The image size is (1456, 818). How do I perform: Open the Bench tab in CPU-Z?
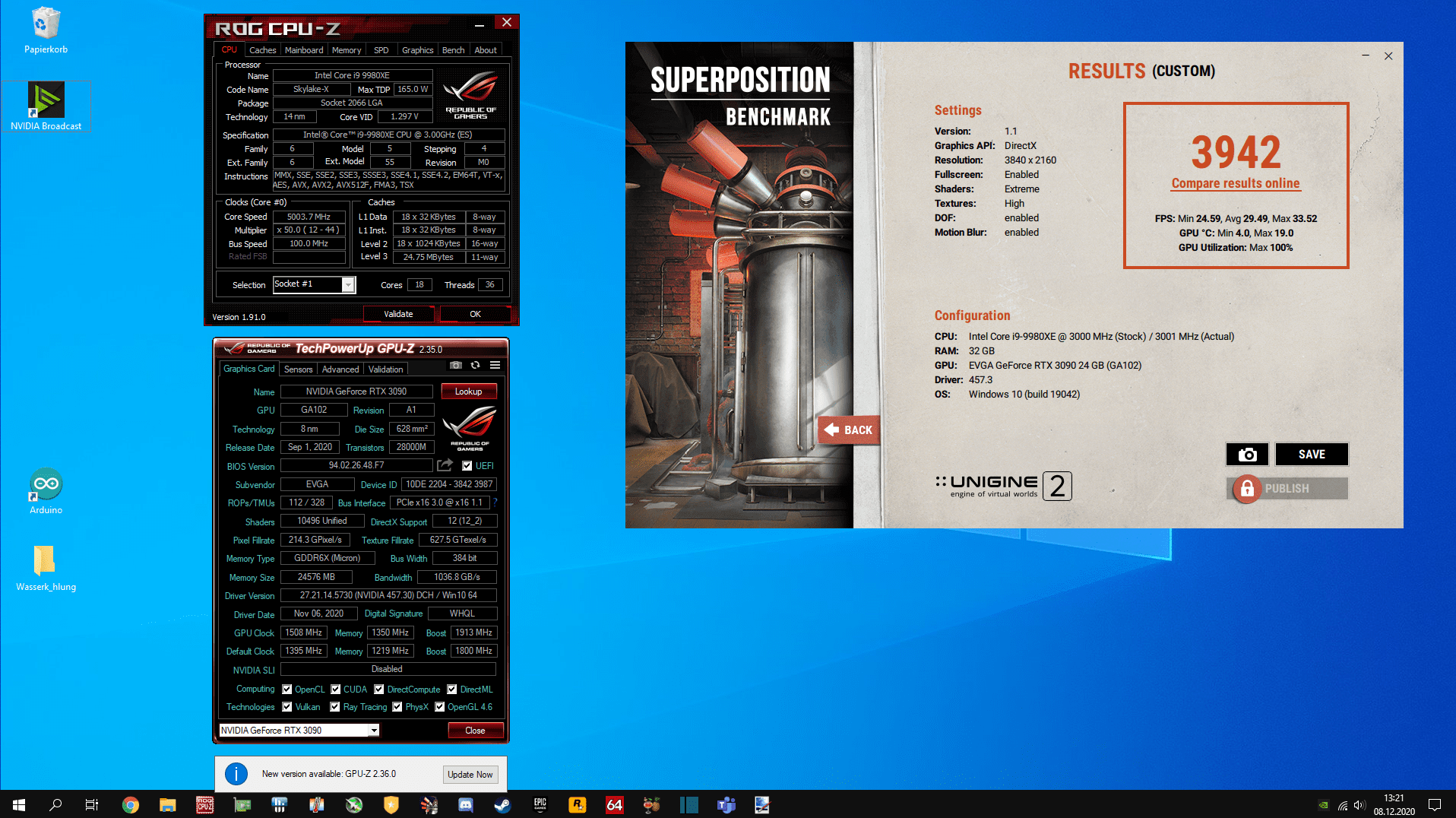coord(454,50)
